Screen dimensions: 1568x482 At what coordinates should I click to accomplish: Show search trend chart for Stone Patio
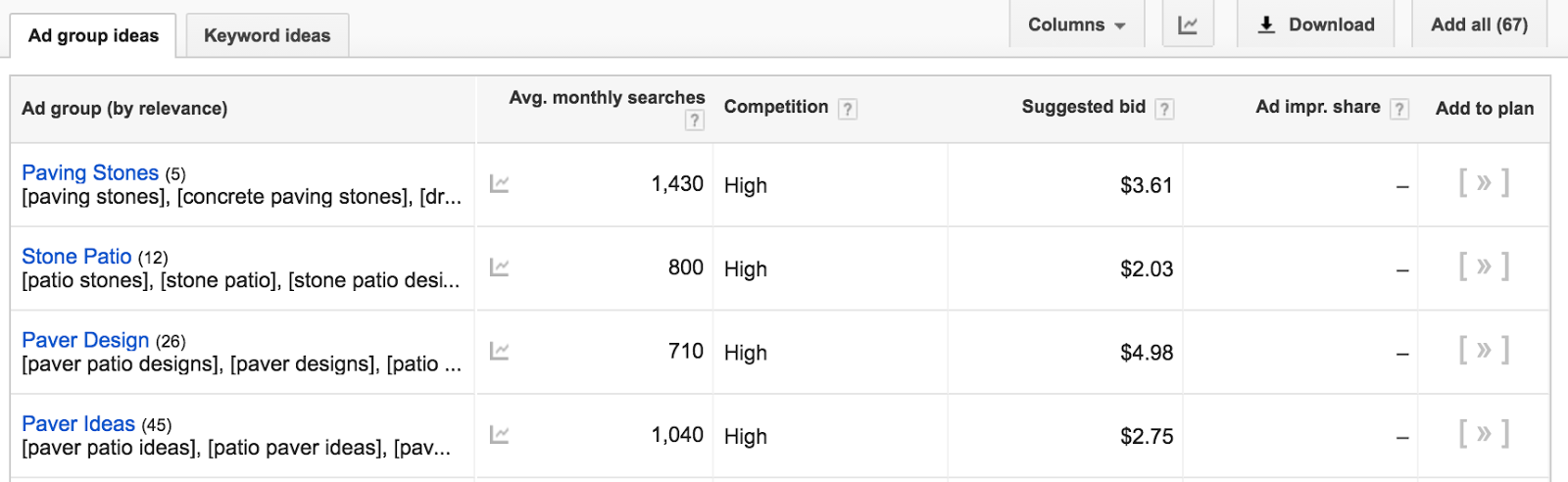tap(499, 266)
